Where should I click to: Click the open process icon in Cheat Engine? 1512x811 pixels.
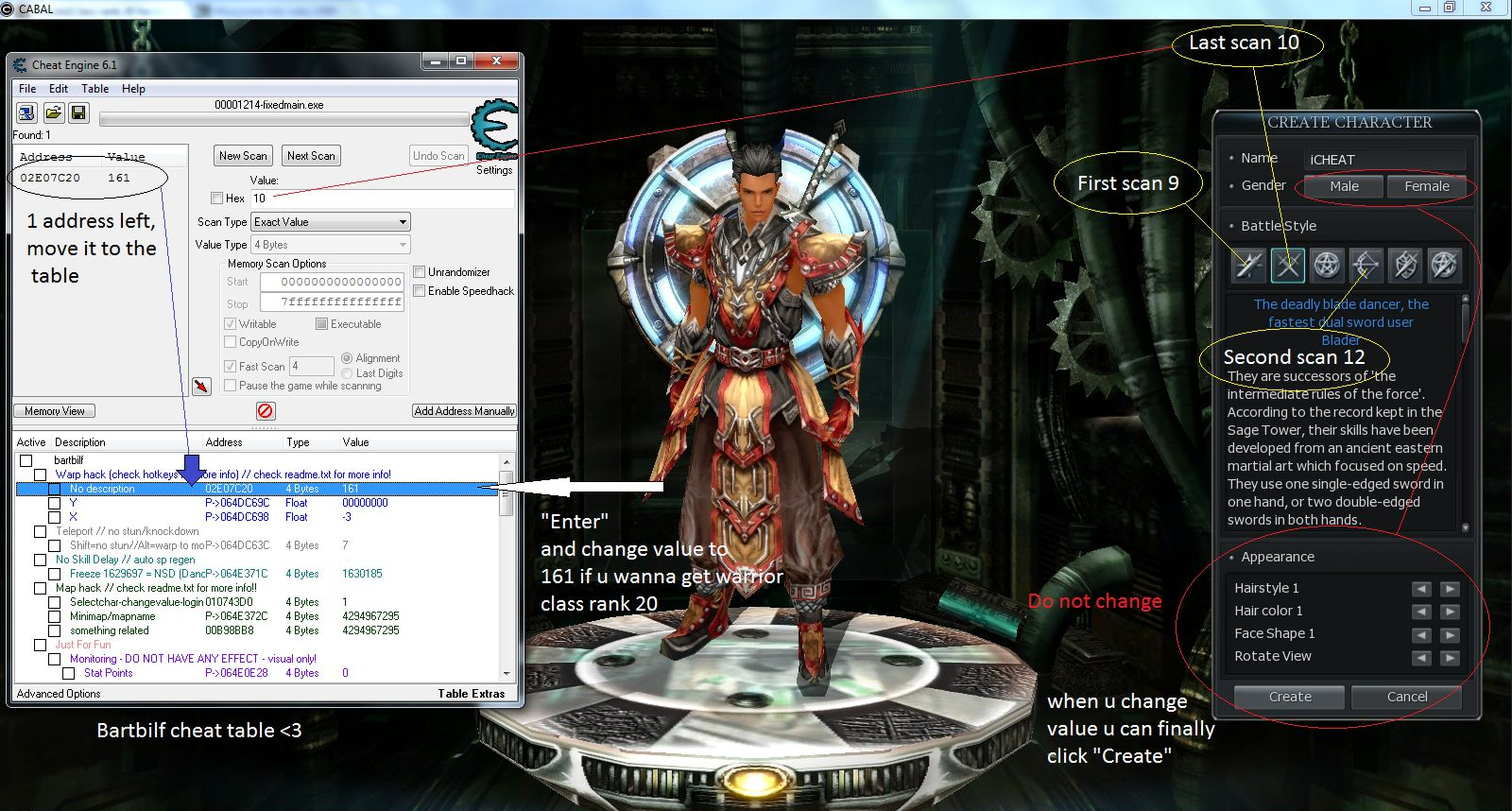[26, 113]
